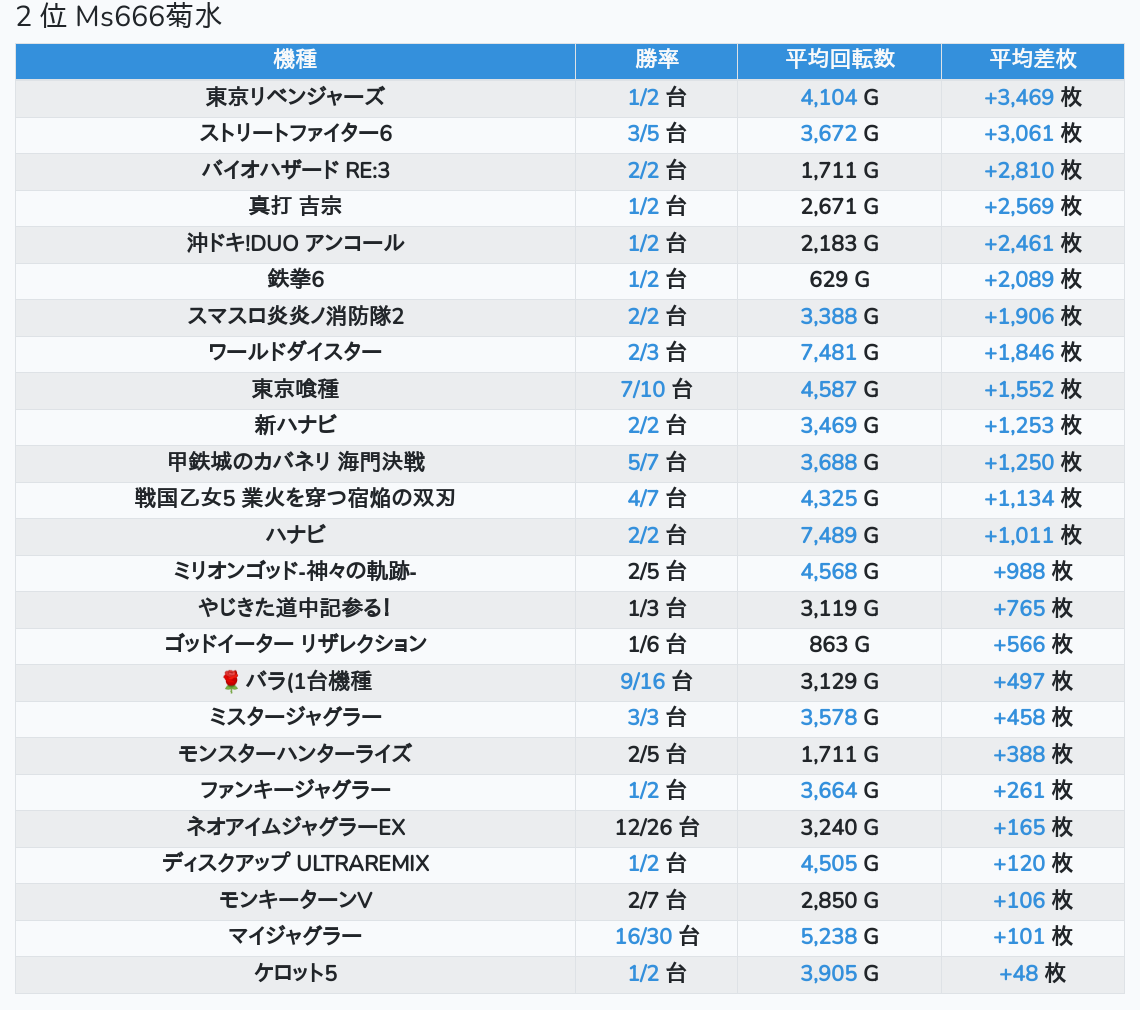Click the +3,061 枚 average difference value

click(1032, 134)
